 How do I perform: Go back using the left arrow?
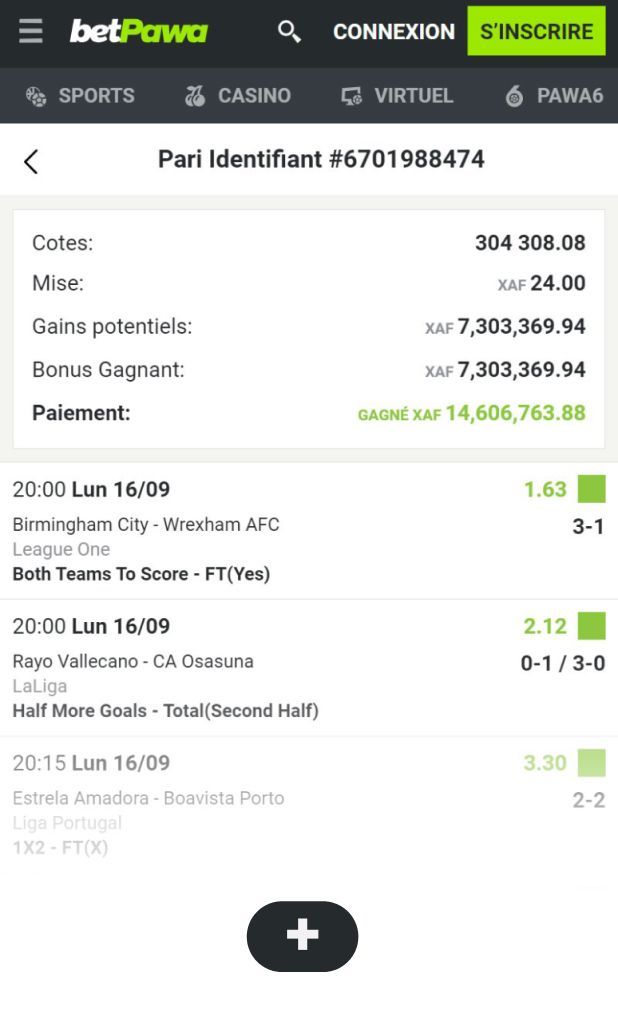(31, 161)
